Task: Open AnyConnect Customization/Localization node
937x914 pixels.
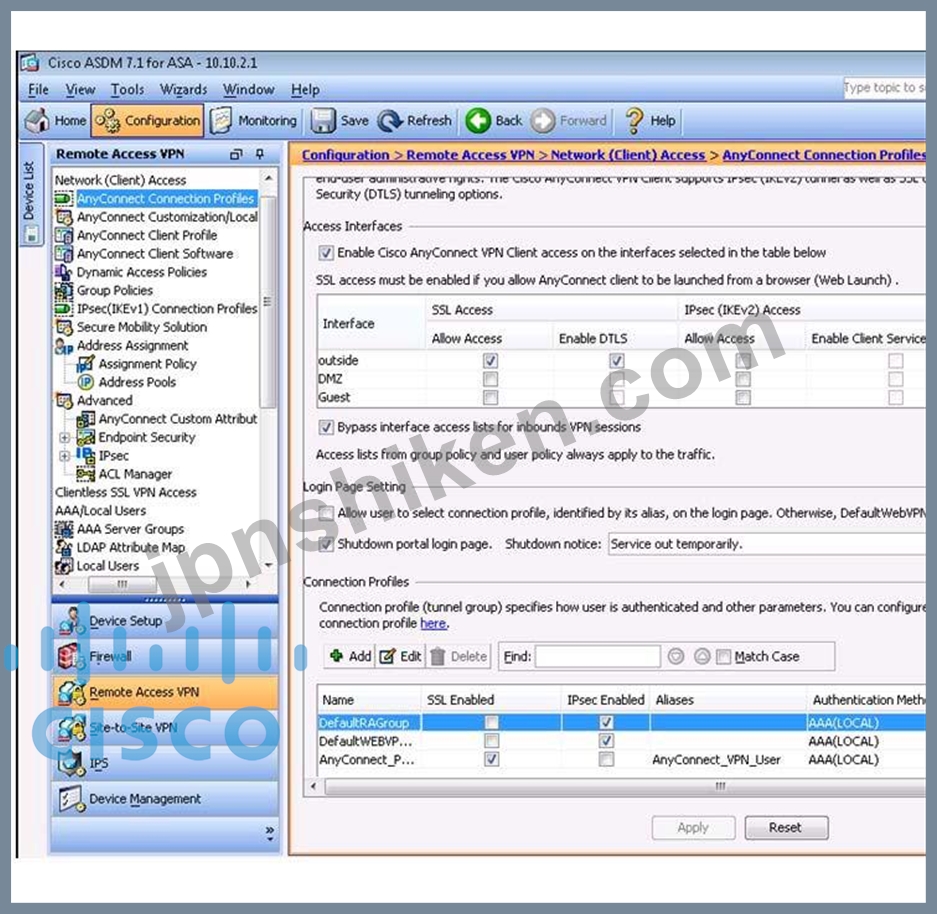Action: pos(167,217)
